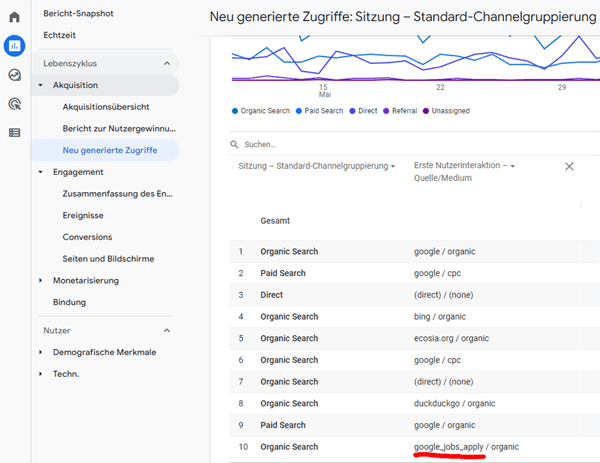
Task: Open the Sitzung – Standard-Channelgruppierung dropdown
Action: coord(316,166)
